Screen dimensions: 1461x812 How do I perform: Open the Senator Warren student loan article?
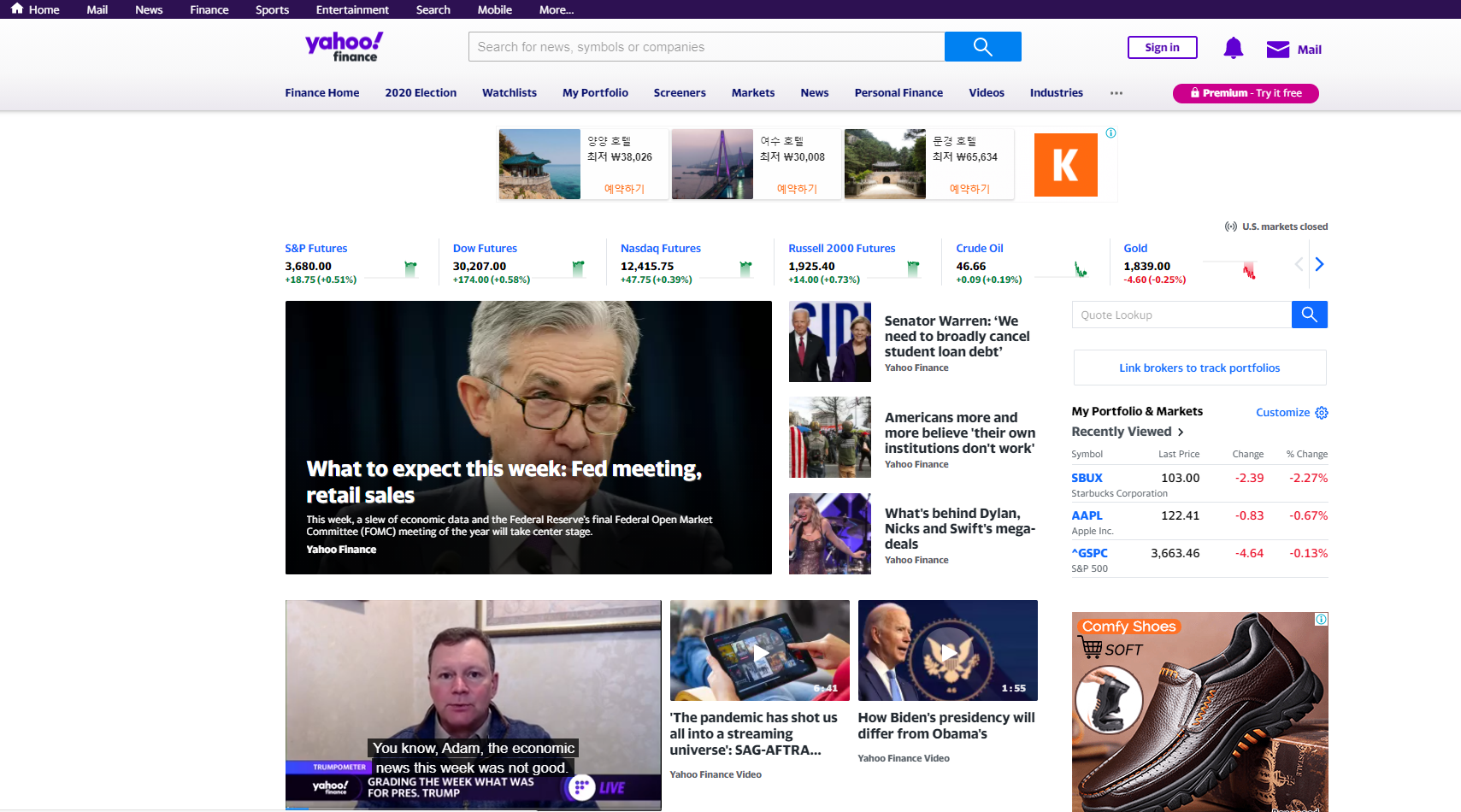(x=957, y=336)
